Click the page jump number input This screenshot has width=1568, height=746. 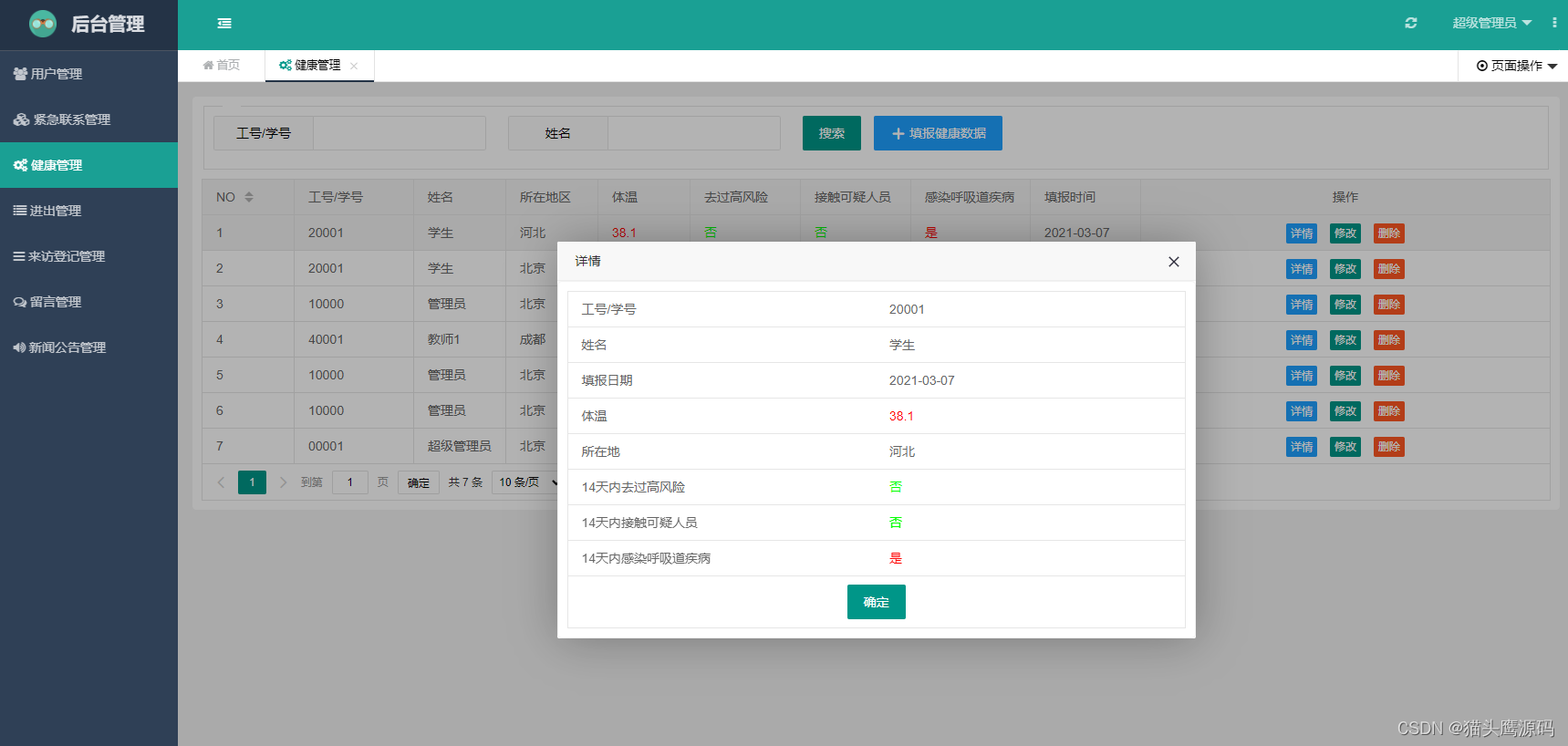350,482
